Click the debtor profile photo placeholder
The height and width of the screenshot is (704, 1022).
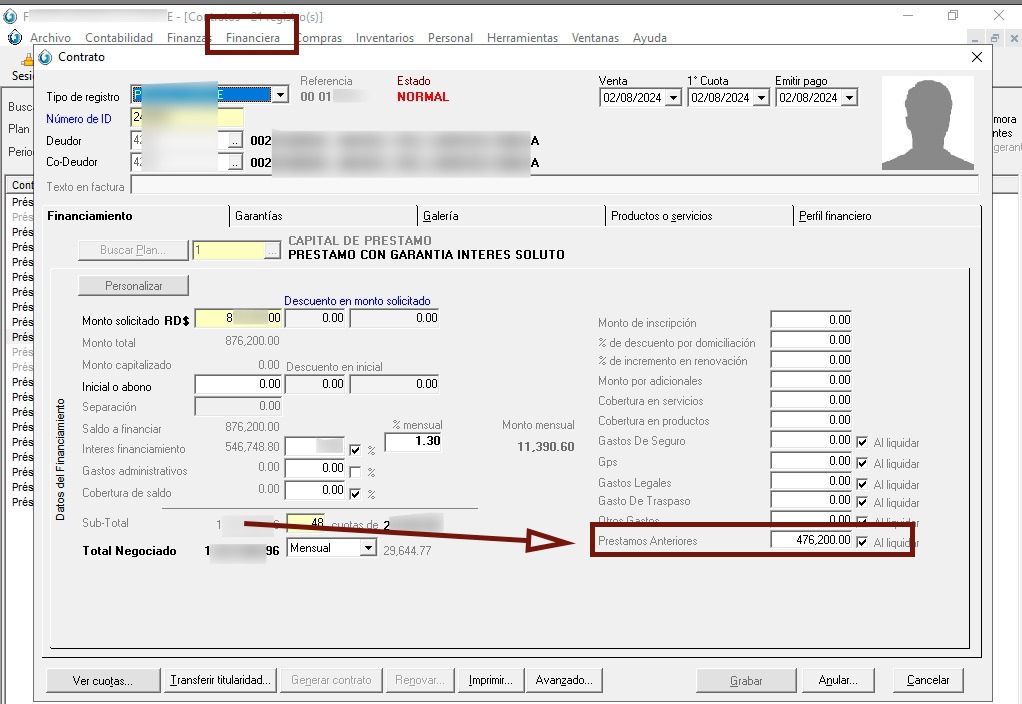point(927,124)
